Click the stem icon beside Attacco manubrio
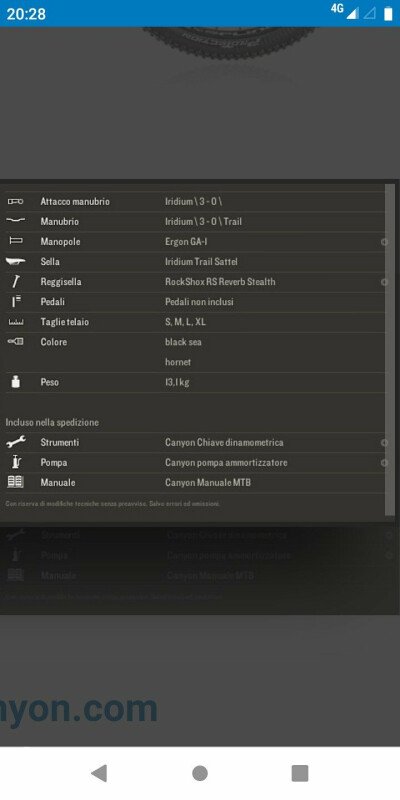The width and height of the screenshot is (400, 800). click(15, 202)
